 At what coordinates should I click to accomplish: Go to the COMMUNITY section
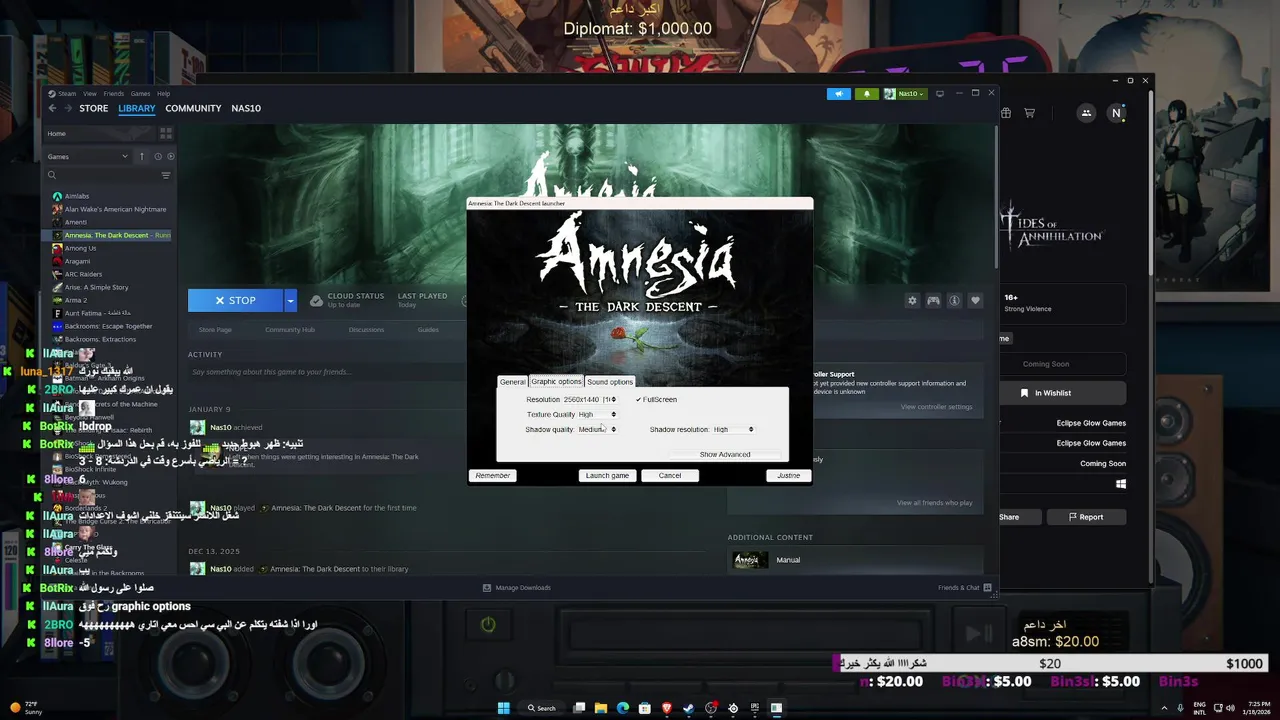tap(193, 108)
